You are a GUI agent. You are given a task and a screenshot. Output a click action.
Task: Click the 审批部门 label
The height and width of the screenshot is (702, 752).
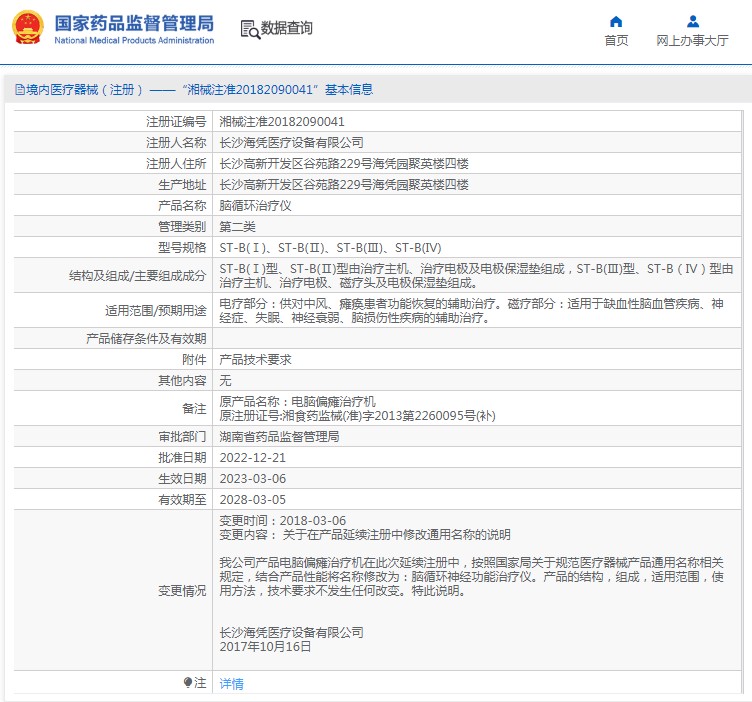click(x=182, y=437)
